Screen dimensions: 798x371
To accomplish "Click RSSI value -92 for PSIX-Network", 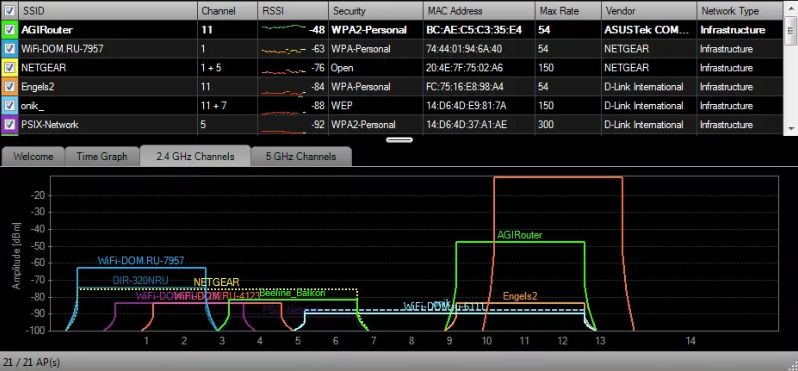I will click(318, 125).
